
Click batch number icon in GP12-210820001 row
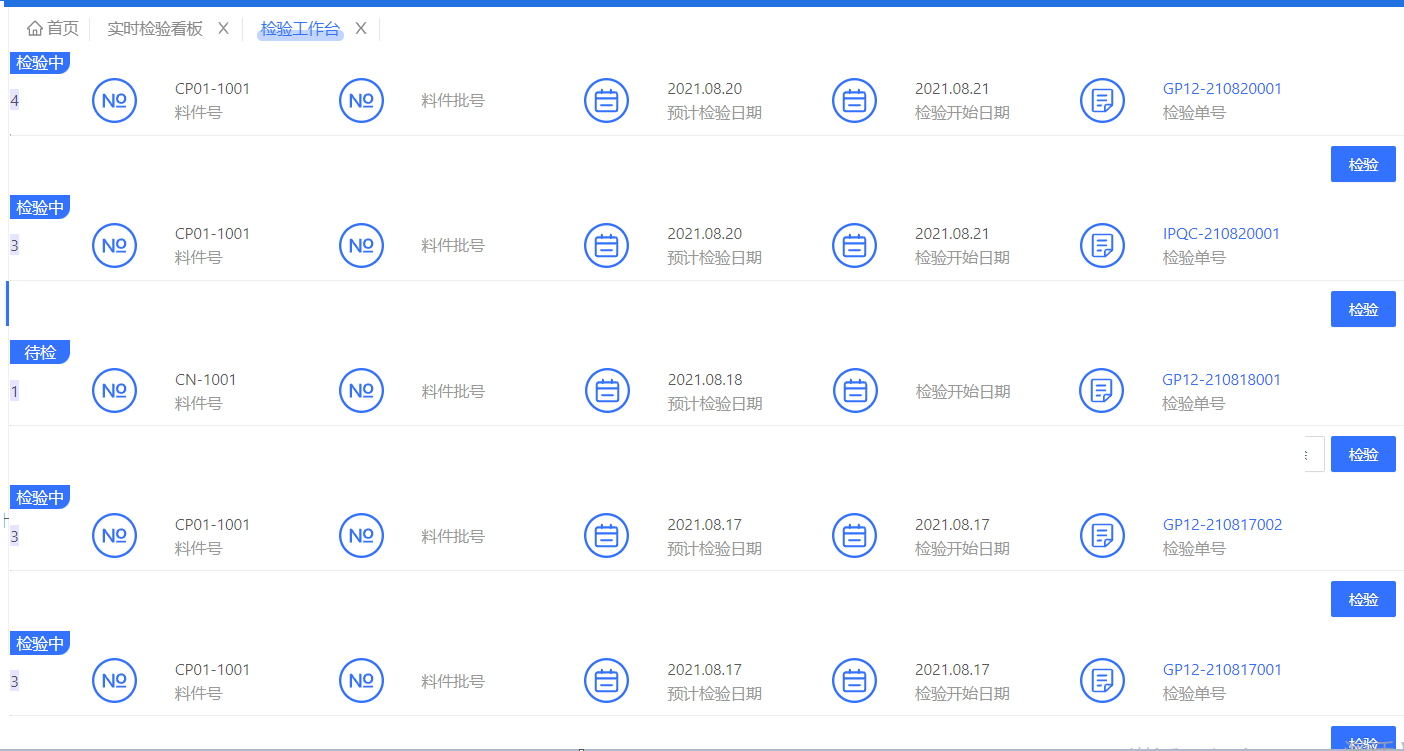(x=362, y=100)
